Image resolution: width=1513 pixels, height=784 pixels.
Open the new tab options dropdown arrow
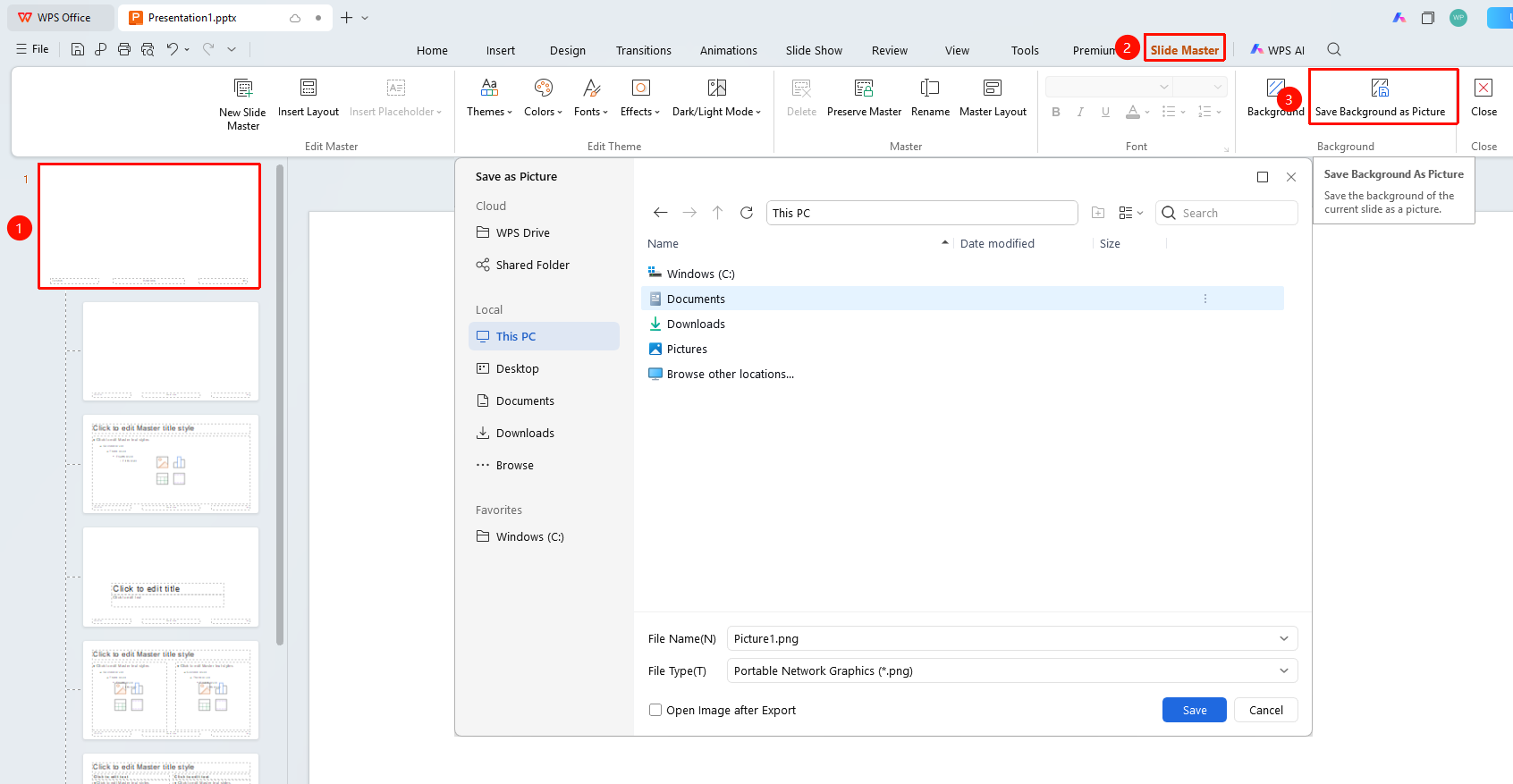[x=365, y=18]
